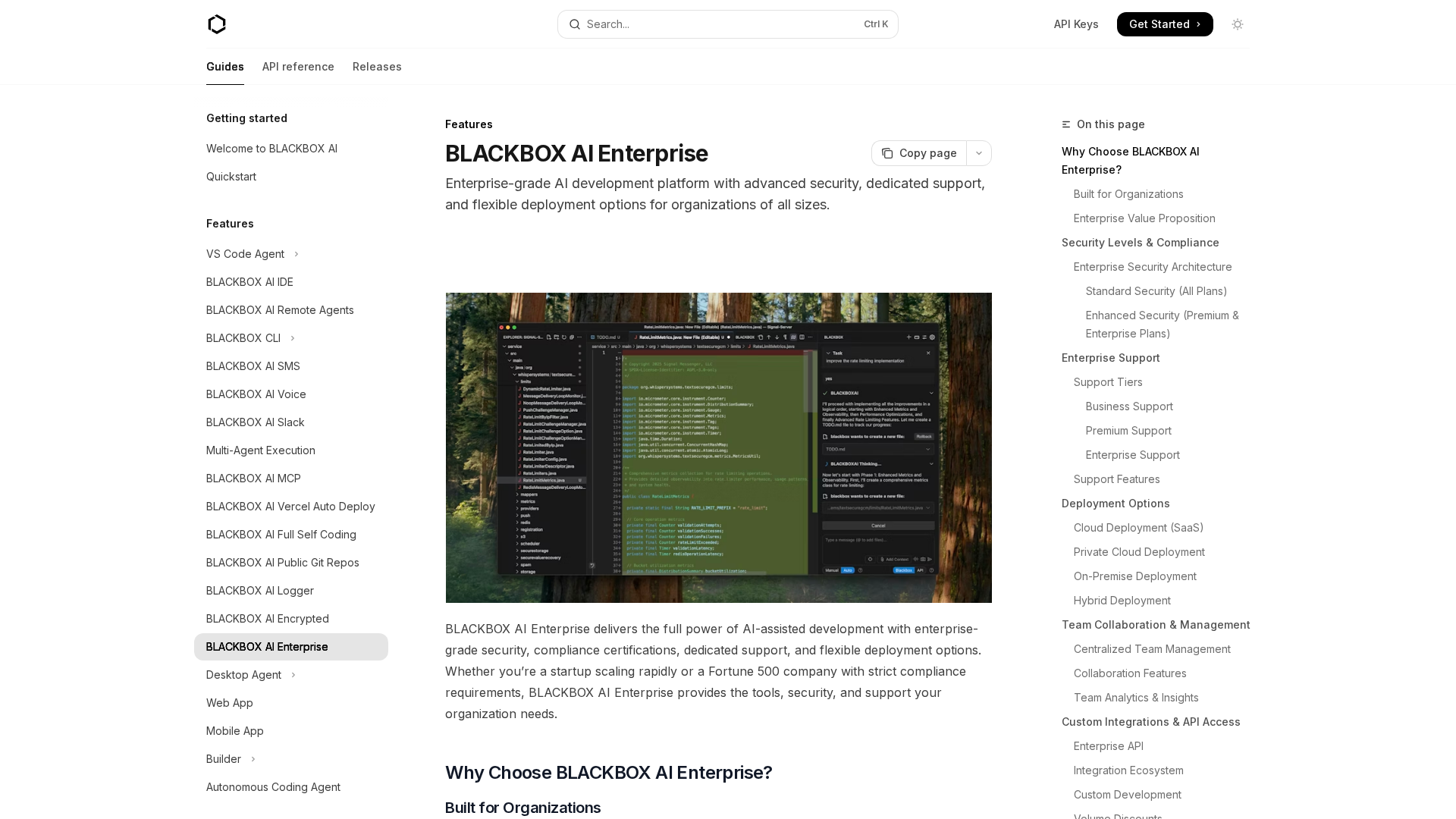This screenshot has height=819, width=1456.
Task: Click the search magnifier icon
Action: pyautogui.click(x=575, y=24)
